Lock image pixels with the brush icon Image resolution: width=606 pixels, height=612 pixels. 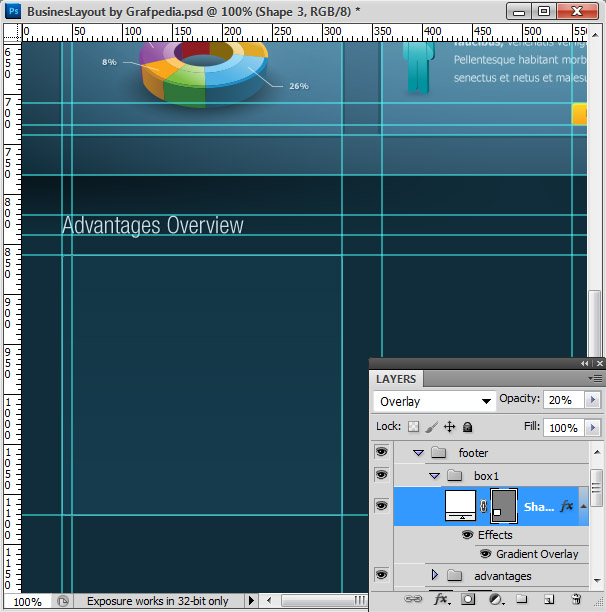432,427
